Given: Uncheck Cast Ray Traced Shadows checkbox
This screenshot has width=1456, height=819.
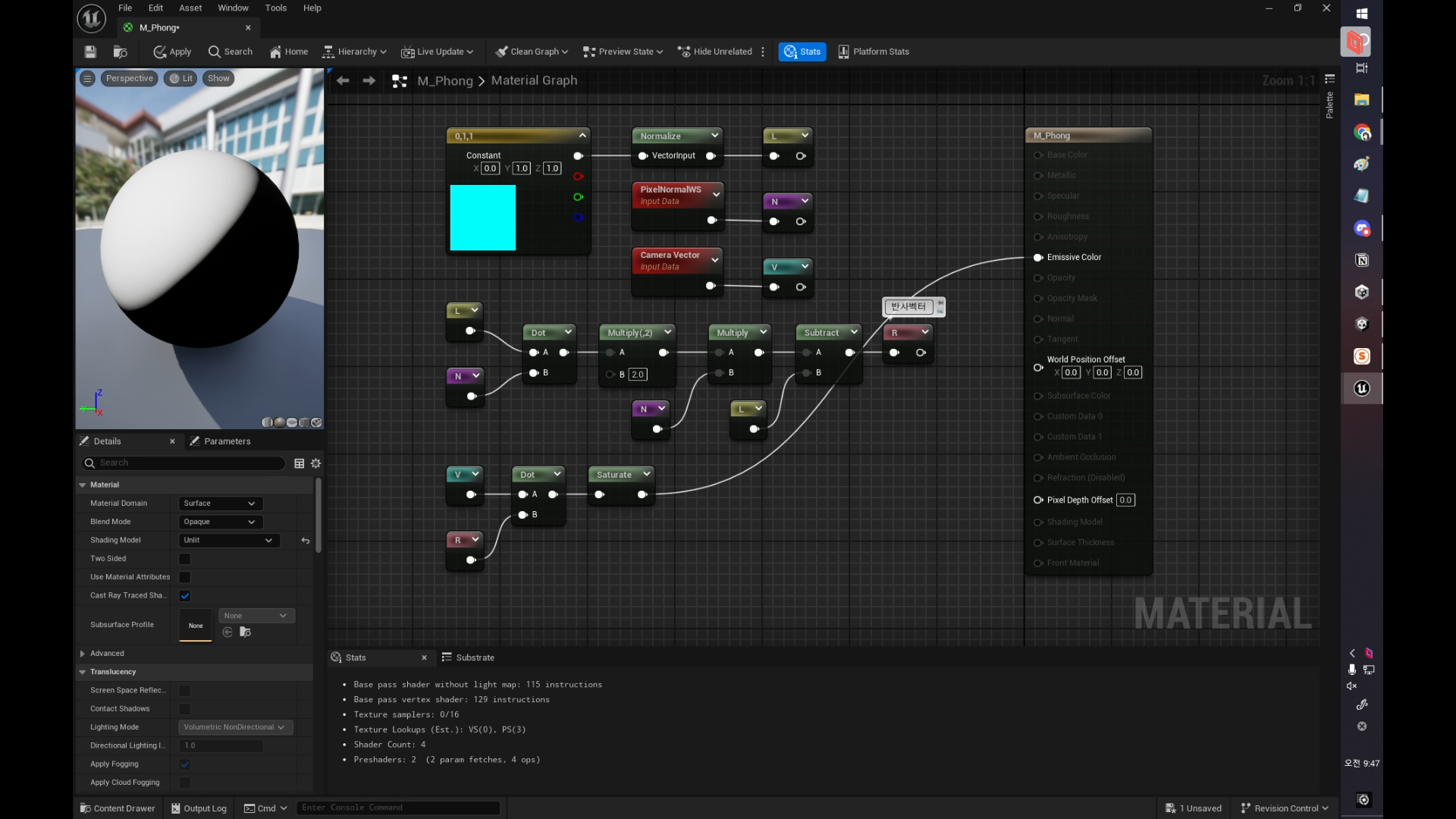Looking at the screenshot, I should click(185, 596).
